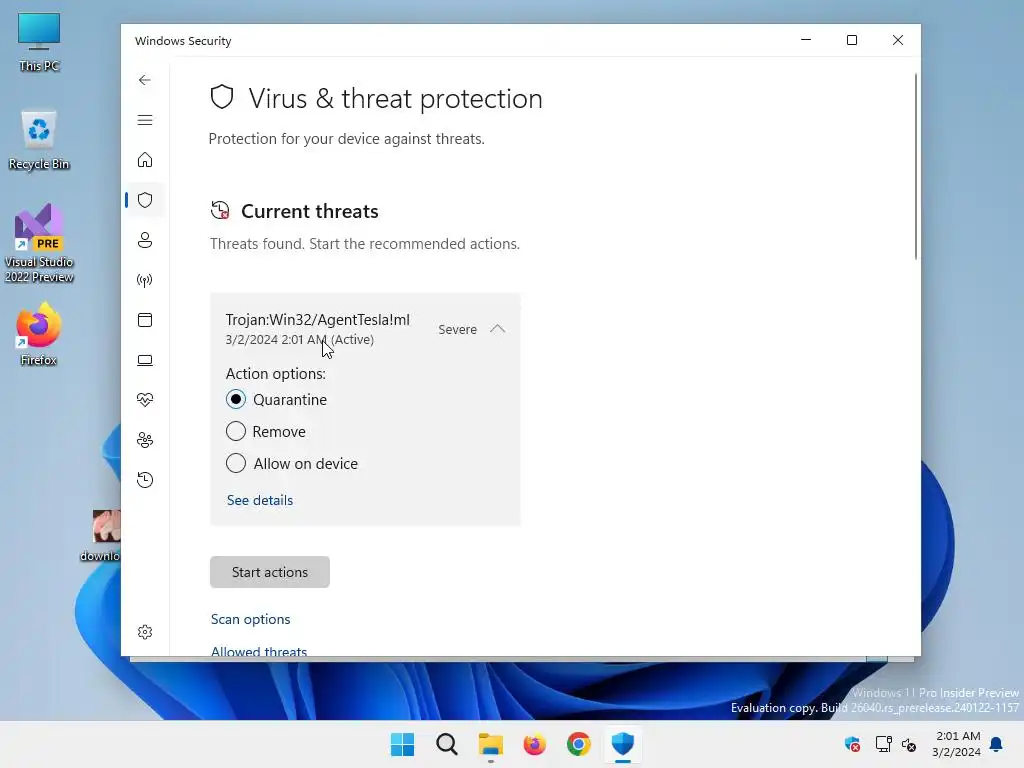This screenshot has width=1024, height=768.
Task: Select Virus & threat protection shield in sidebar
Action: tap(145, 200)
